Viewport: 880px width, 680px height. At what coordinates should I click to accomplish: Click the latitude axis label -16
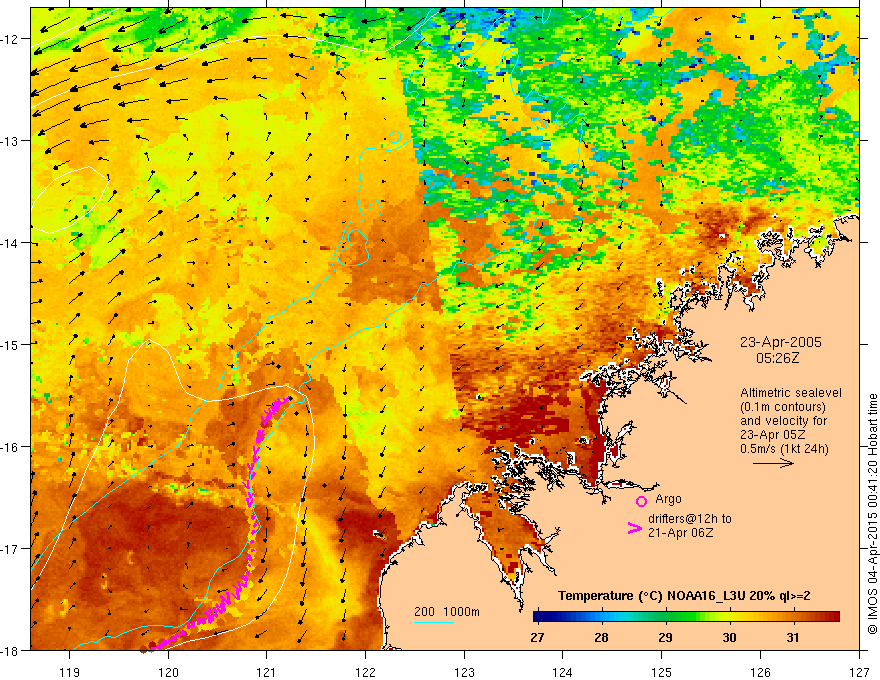tap(10, 447)
